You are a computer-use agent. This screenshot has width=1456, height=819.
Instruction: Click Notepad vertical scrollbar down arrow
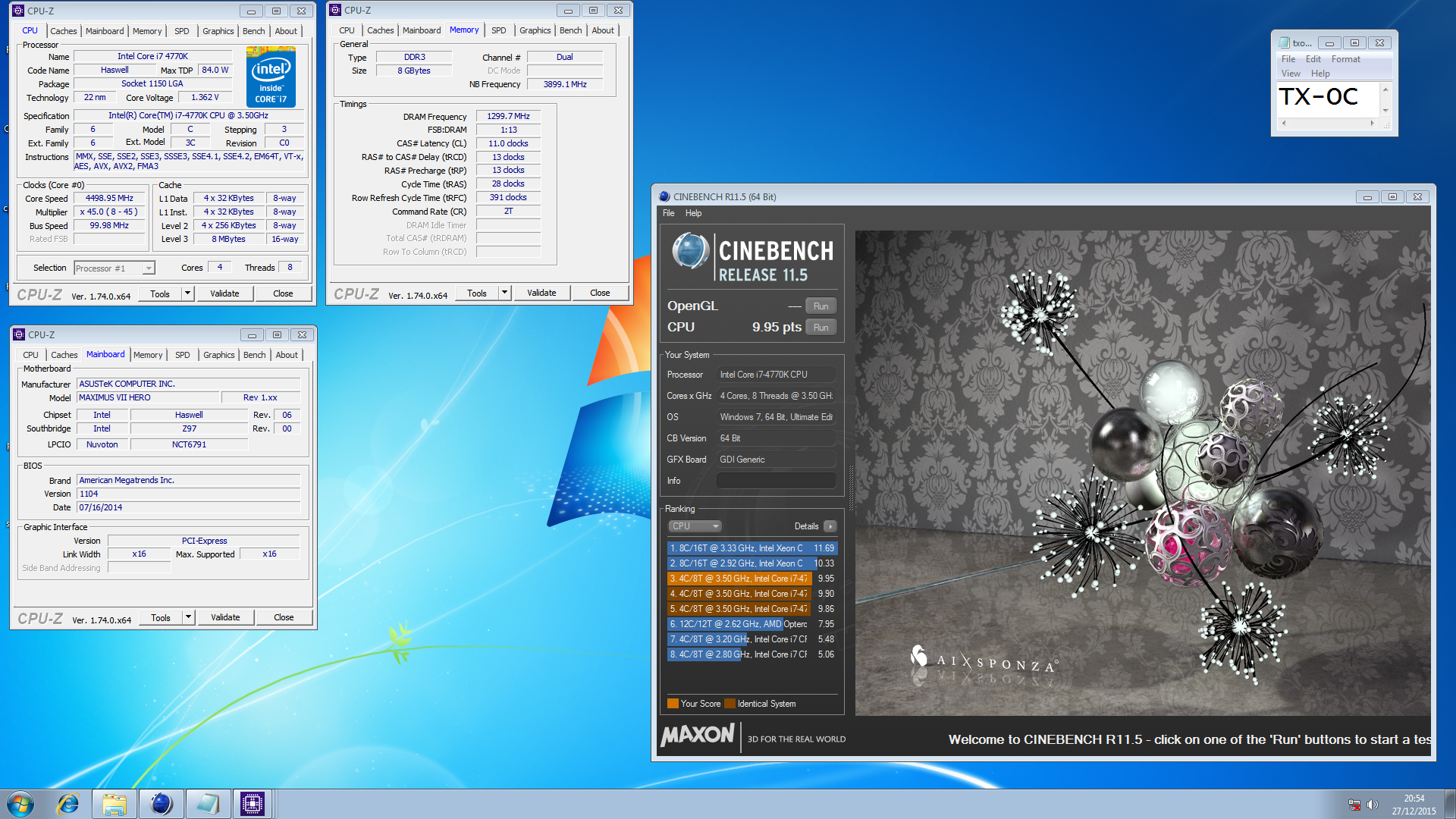pos(1385,111)
